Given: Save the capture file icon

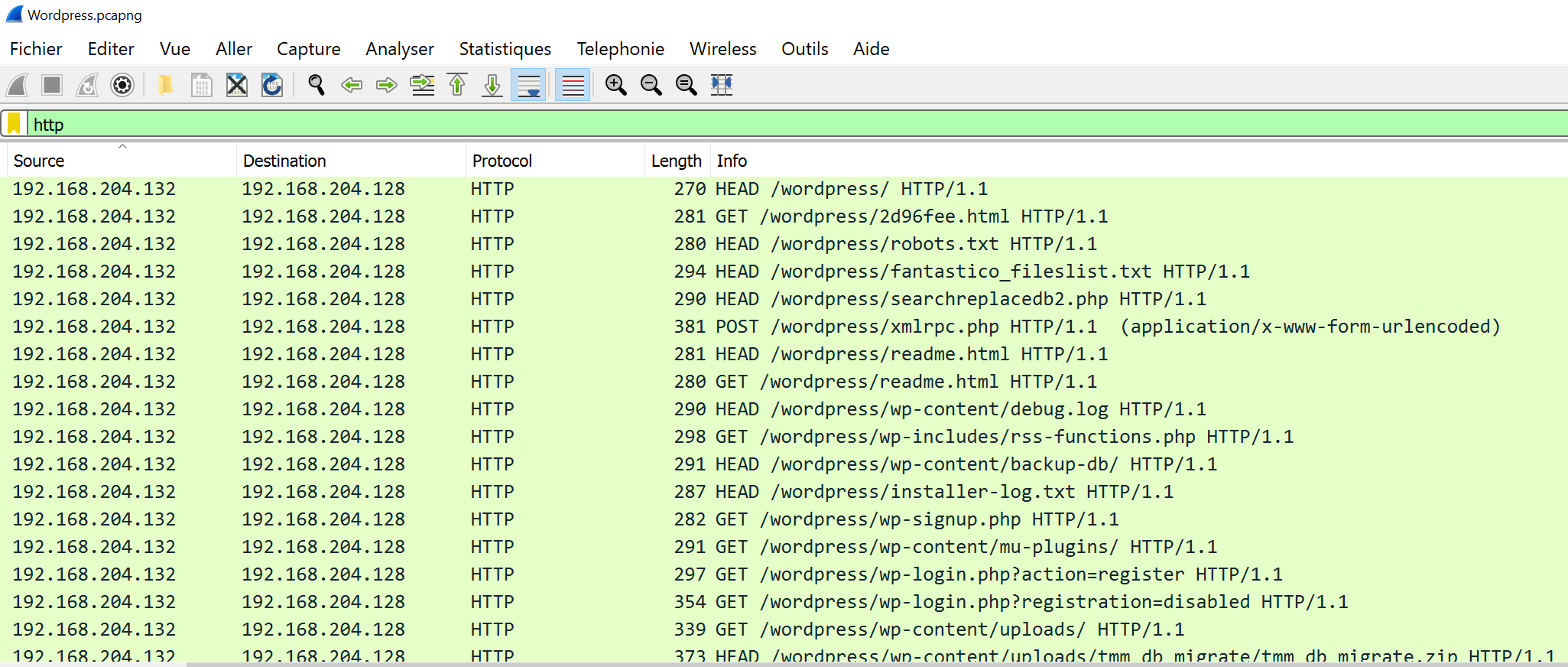Looking at the screenshot, I should pos(201,85).
